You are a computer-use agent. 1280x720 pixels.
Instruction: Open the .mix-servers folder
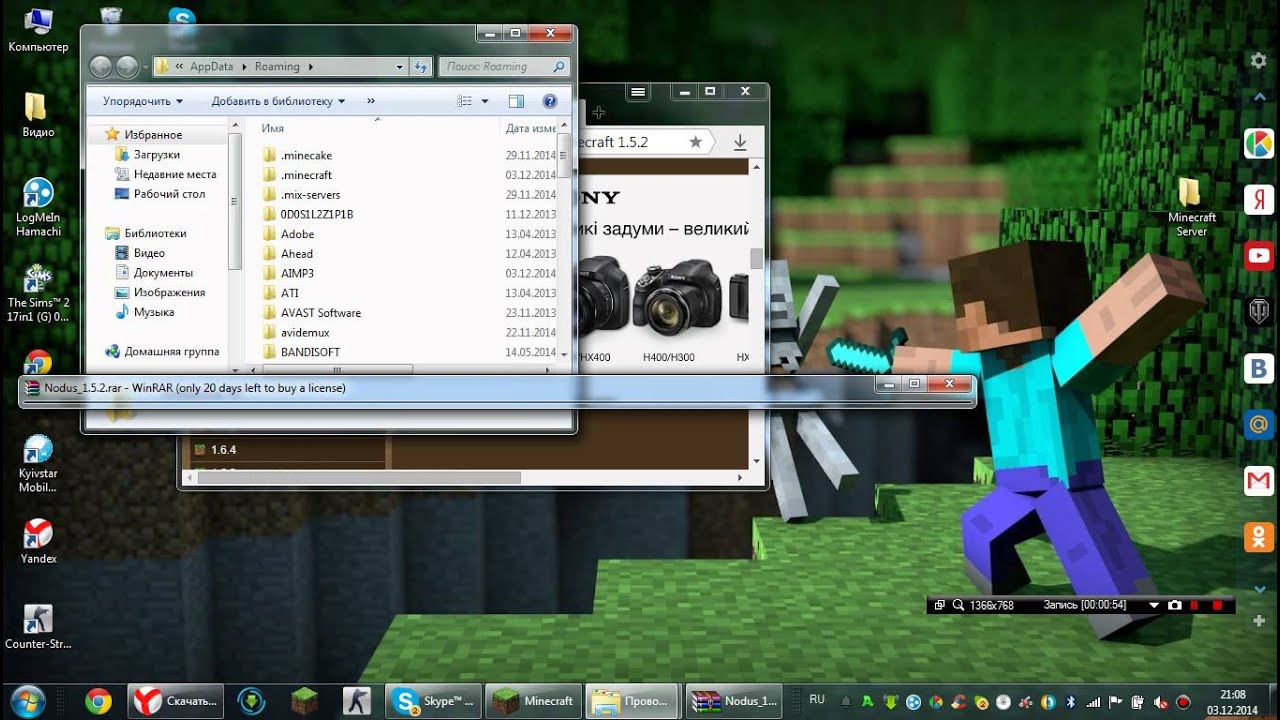tap(310, 195)
